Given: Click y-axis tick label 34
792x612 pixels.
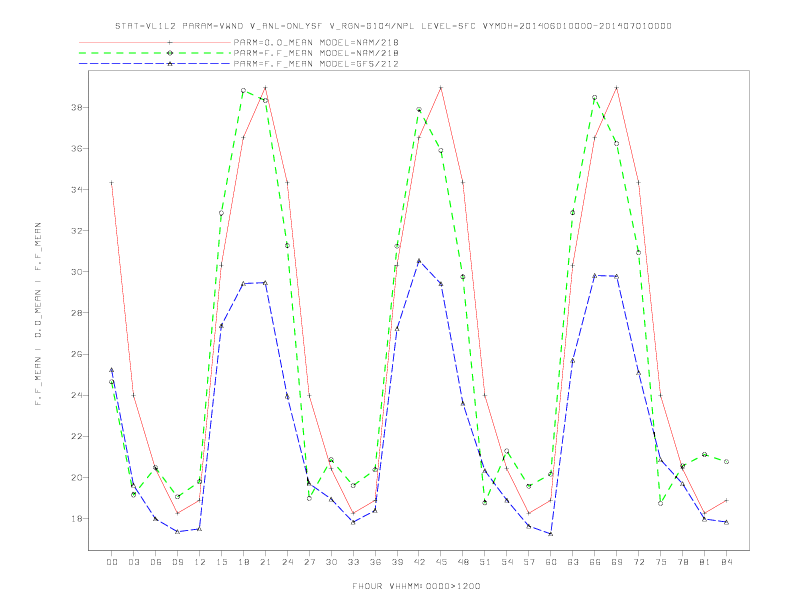Looking at the screenshot, I should [77, 189].
